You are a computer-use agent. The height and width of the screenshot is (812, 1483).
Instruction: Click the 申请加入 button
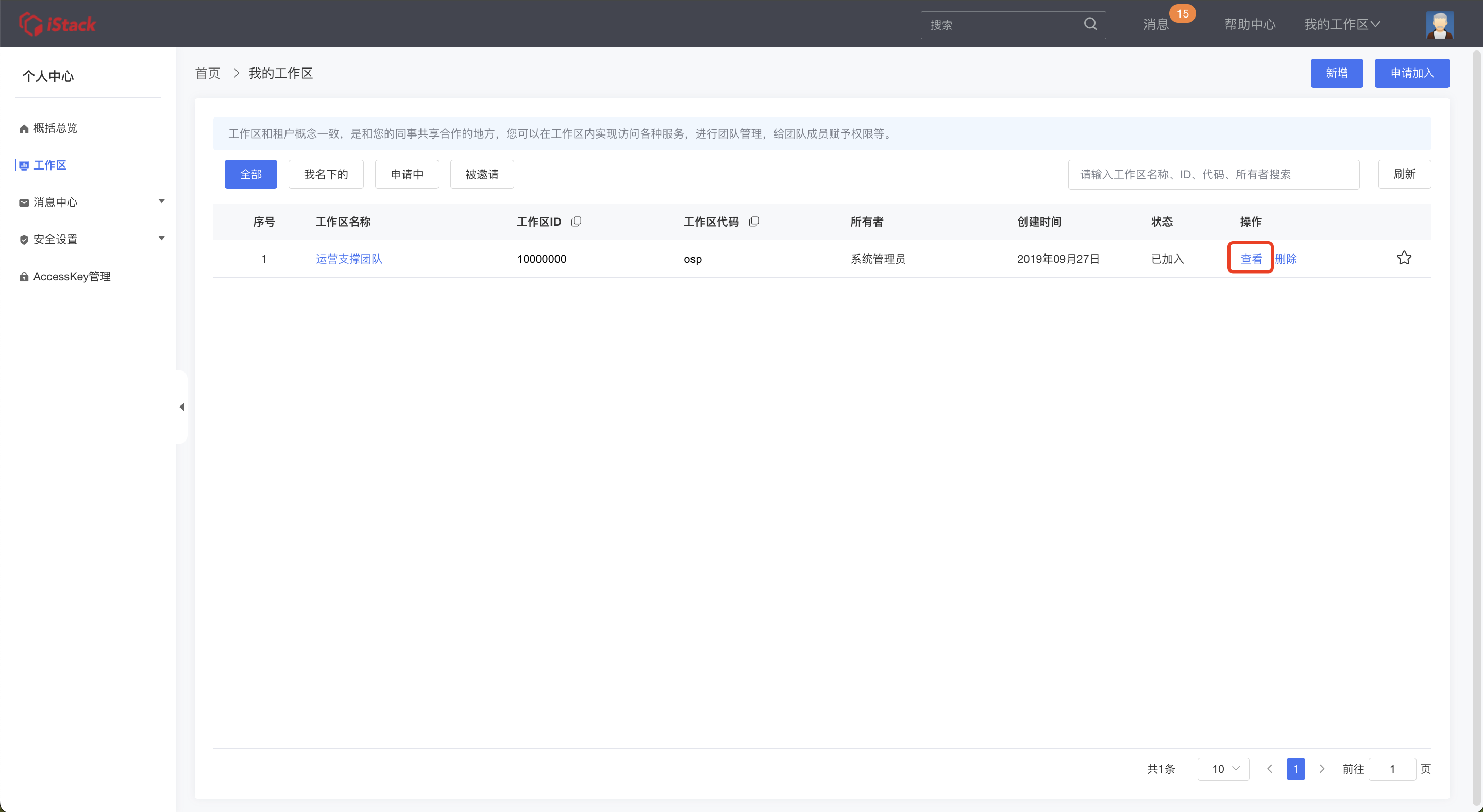pos(1411,73)
